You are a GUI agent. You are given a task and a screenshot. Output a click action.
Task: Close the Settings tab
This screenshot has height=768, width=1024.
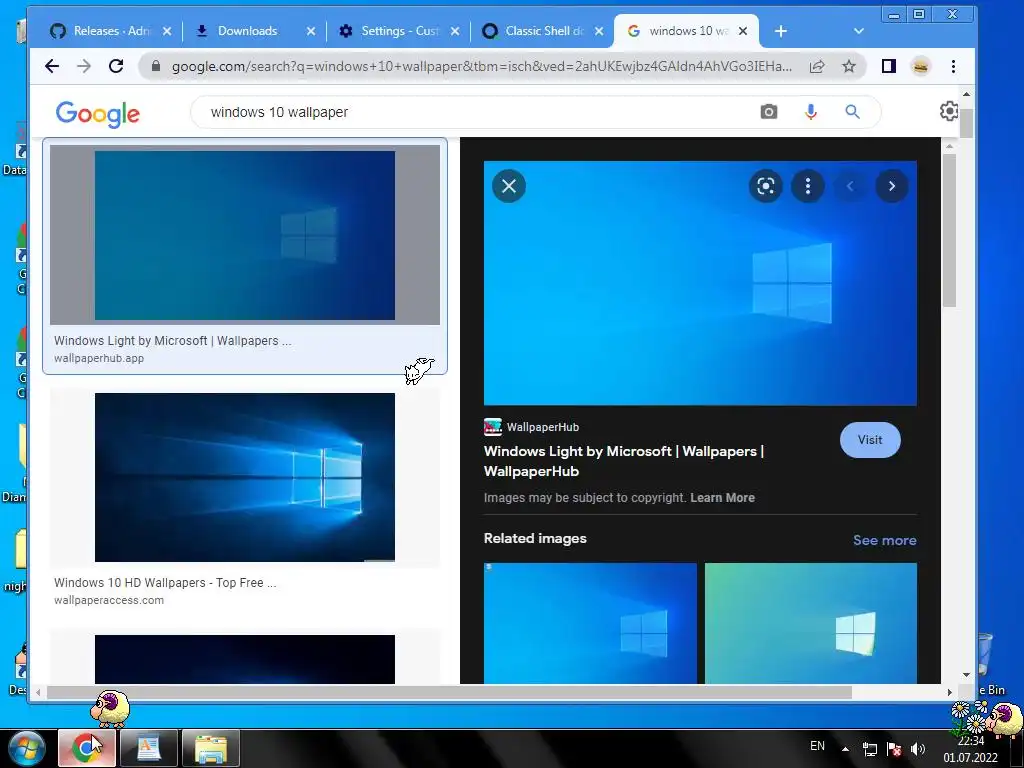click(455, 31)
